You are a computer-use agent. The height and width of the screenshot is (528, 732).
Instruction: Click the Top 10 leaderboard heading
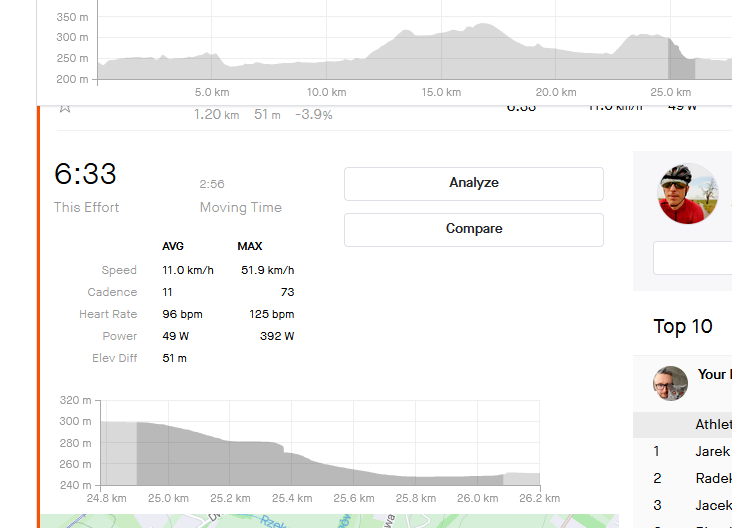coord(683,327)
